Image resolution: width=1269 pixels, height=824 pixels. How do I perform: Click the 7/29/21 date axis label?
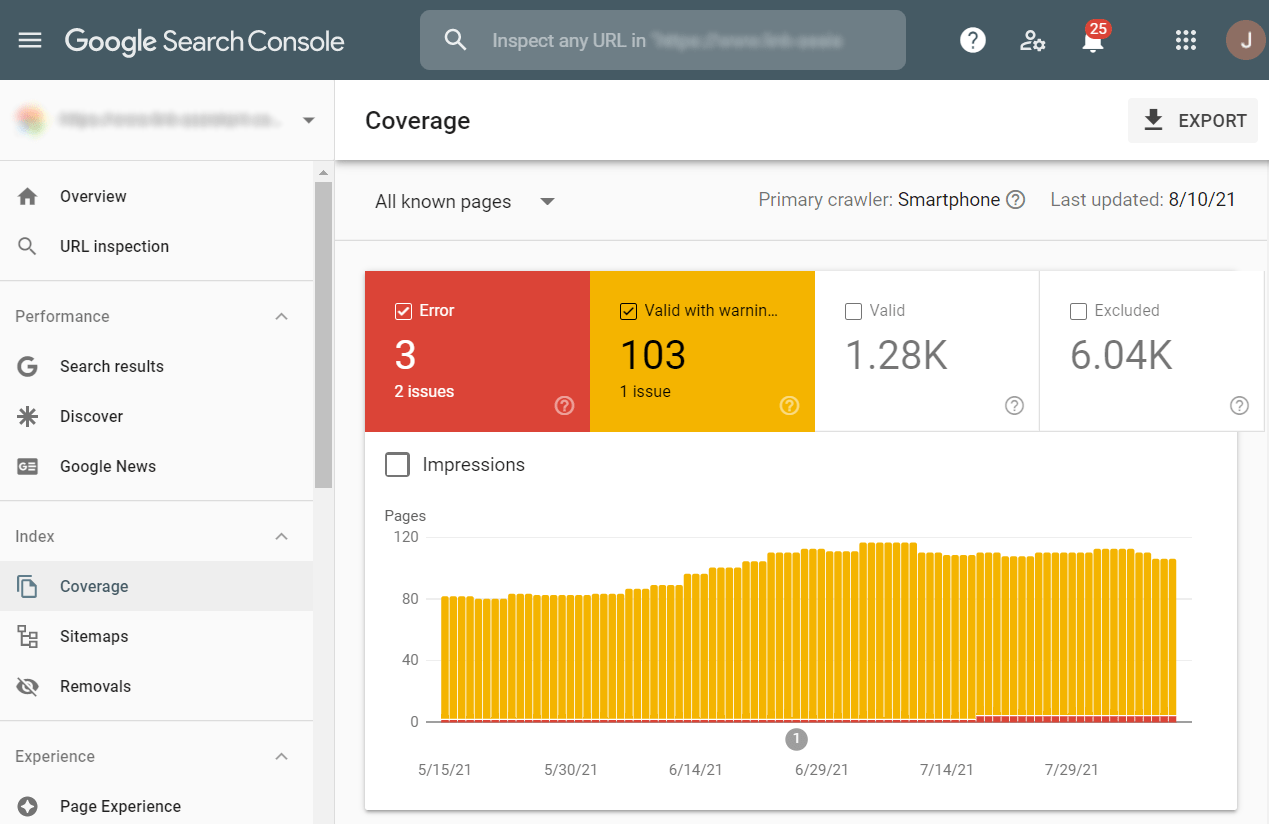tap(1072, 770)
